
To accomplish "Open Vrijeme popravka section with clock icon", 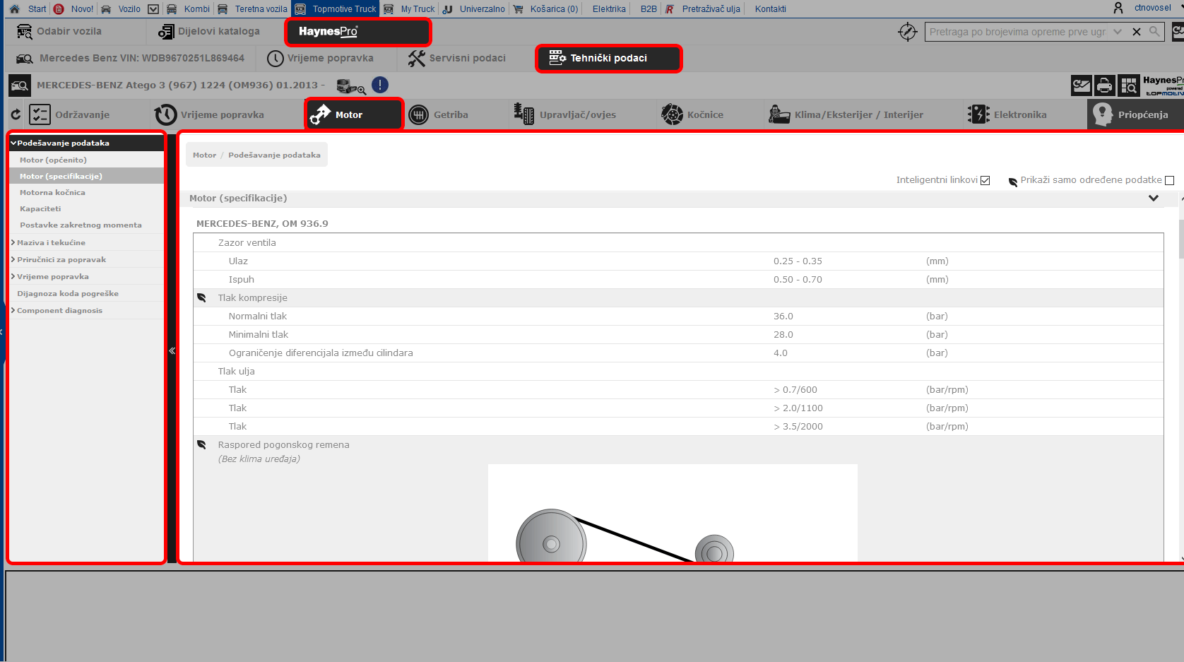I will 209,115.
